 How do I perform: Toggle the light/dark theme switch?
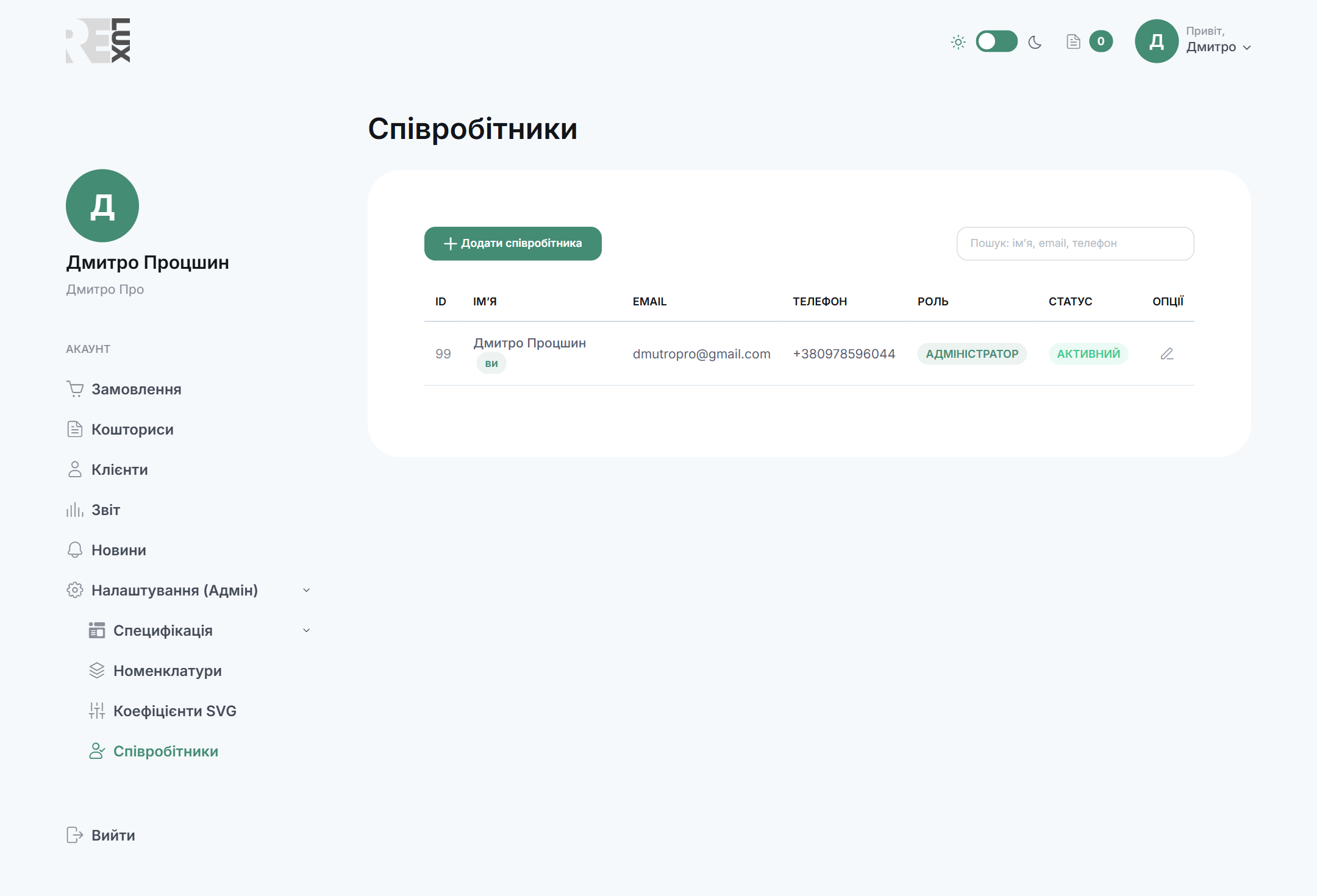[x=996, y=41]
